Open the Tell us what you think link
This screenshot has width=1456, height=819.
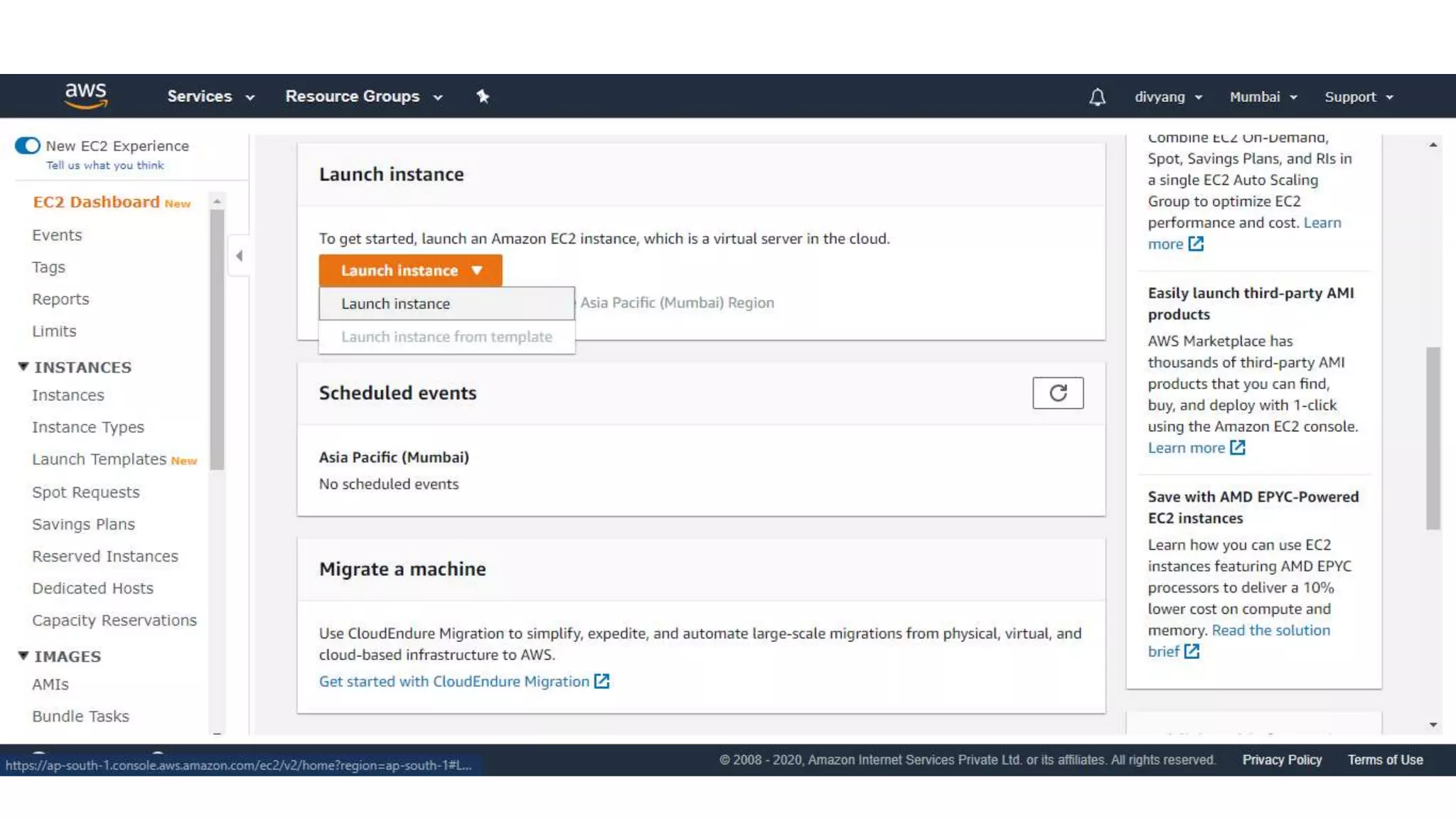click(105, 165)
